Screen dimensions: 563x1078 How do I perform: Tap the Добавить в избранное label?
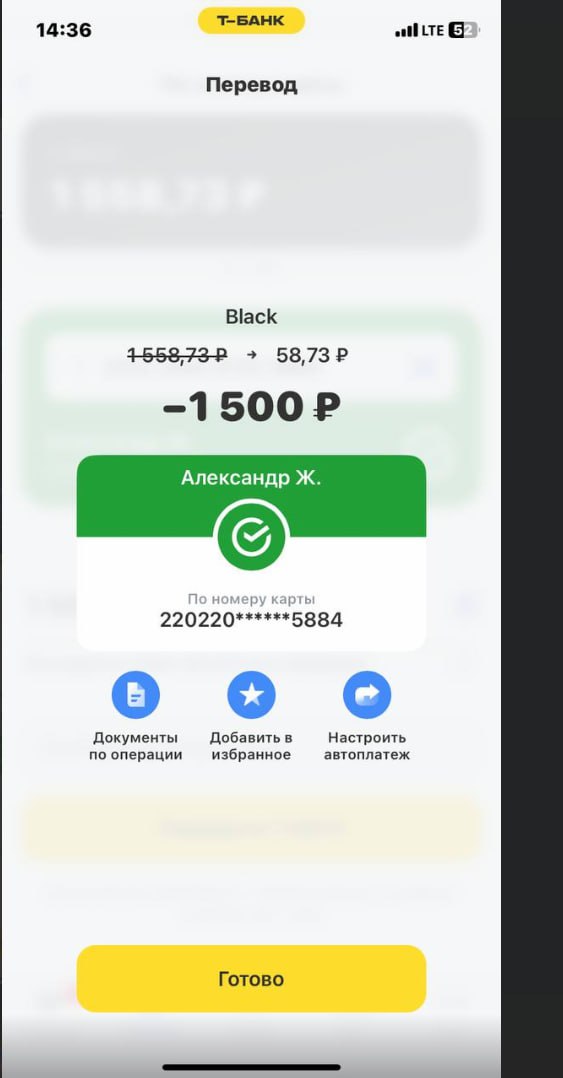point(252,746)
